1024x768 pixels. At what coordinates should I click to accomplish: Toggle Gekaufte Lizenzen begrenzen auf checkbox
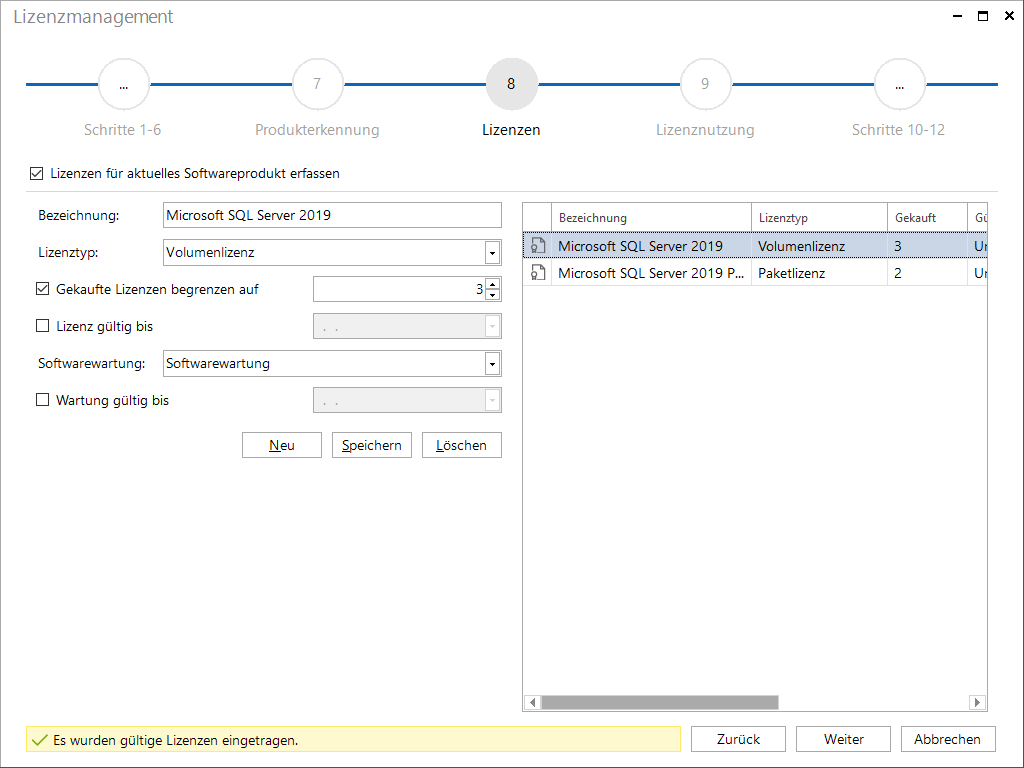click(x=42, y=289)
